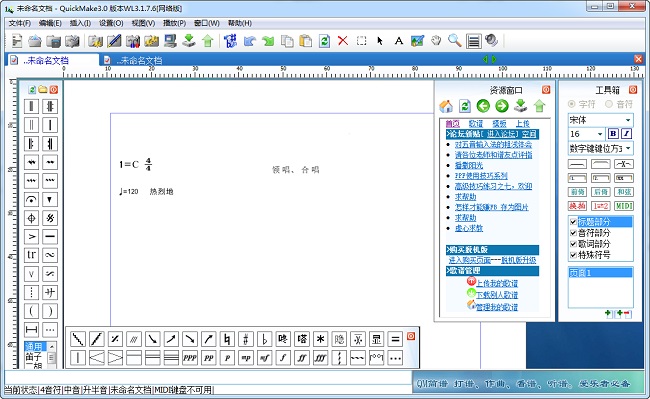The width and height of the screenshot is (650, 399).
Task: Toggle italic 'I' in the toolbox
Action: point(627,133)
